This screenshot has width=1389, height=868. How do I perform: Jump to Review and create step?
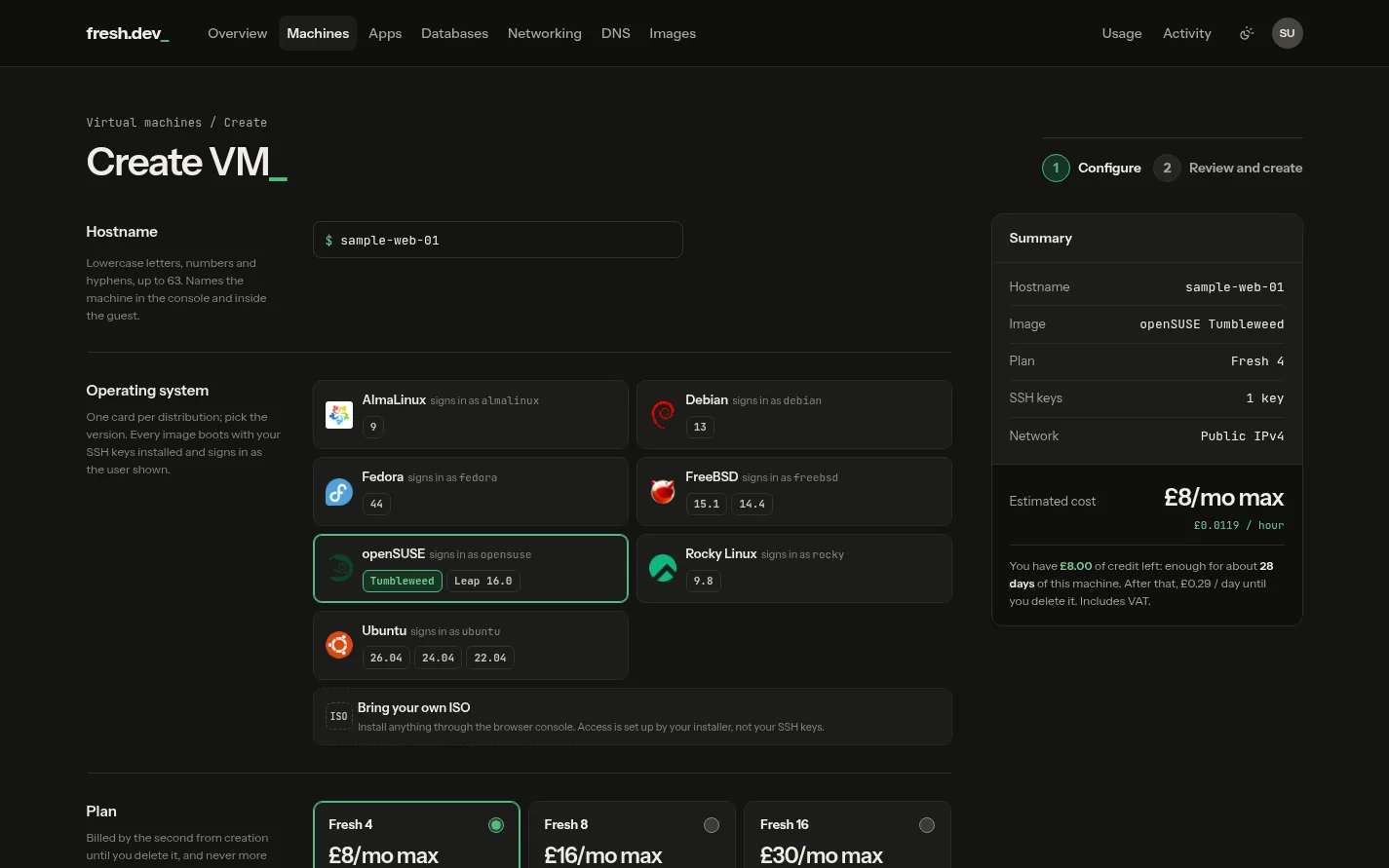[x=1228, y=168]
